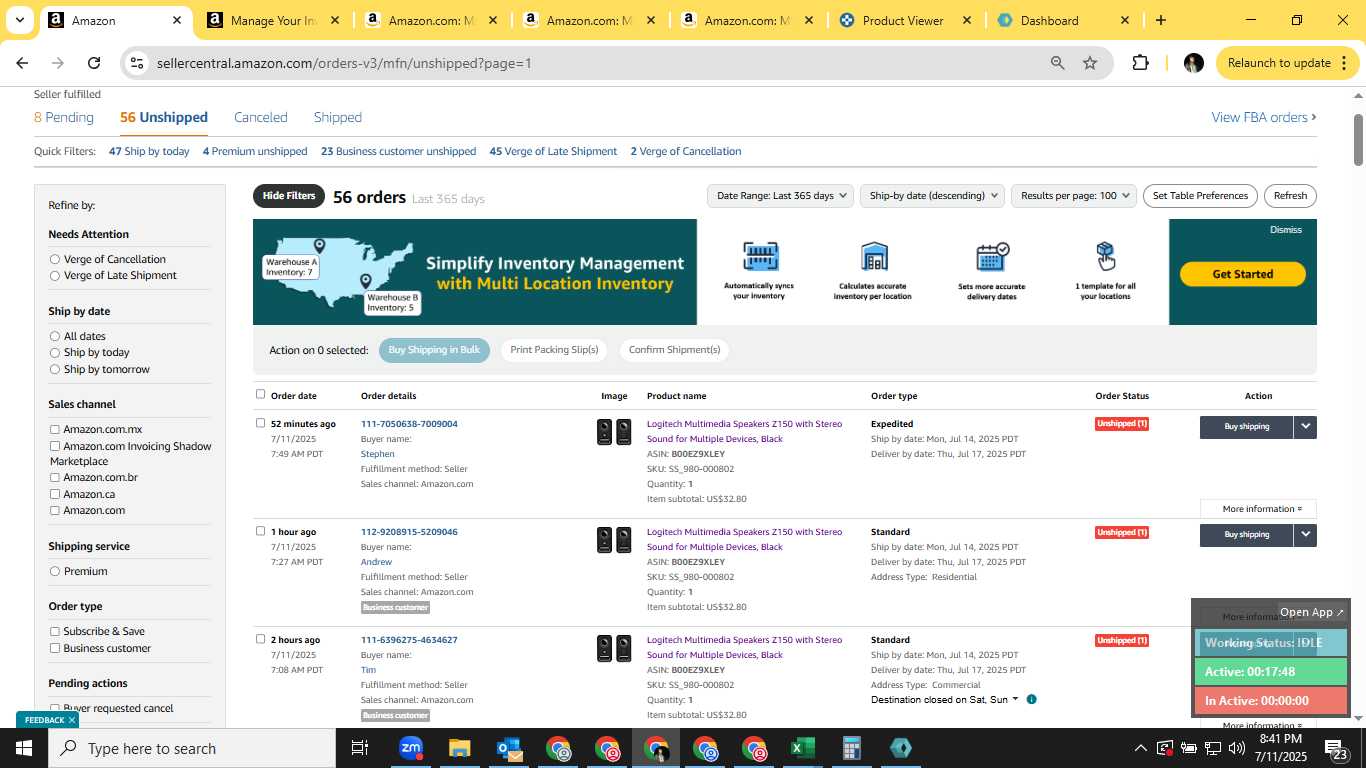Screen dimensions: 1366x768
Task: Click Open App in the status overlay
Action: tap(1312, 612)
